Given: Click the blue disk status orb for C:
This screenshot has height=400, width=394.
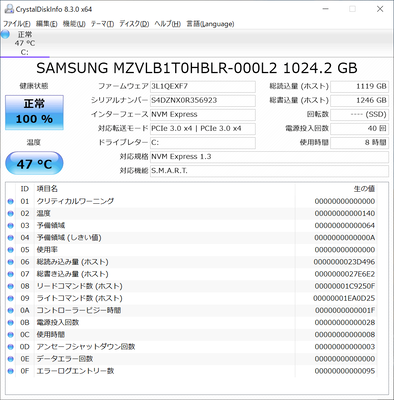Looking at the screenshot, I should click(5, 34).
